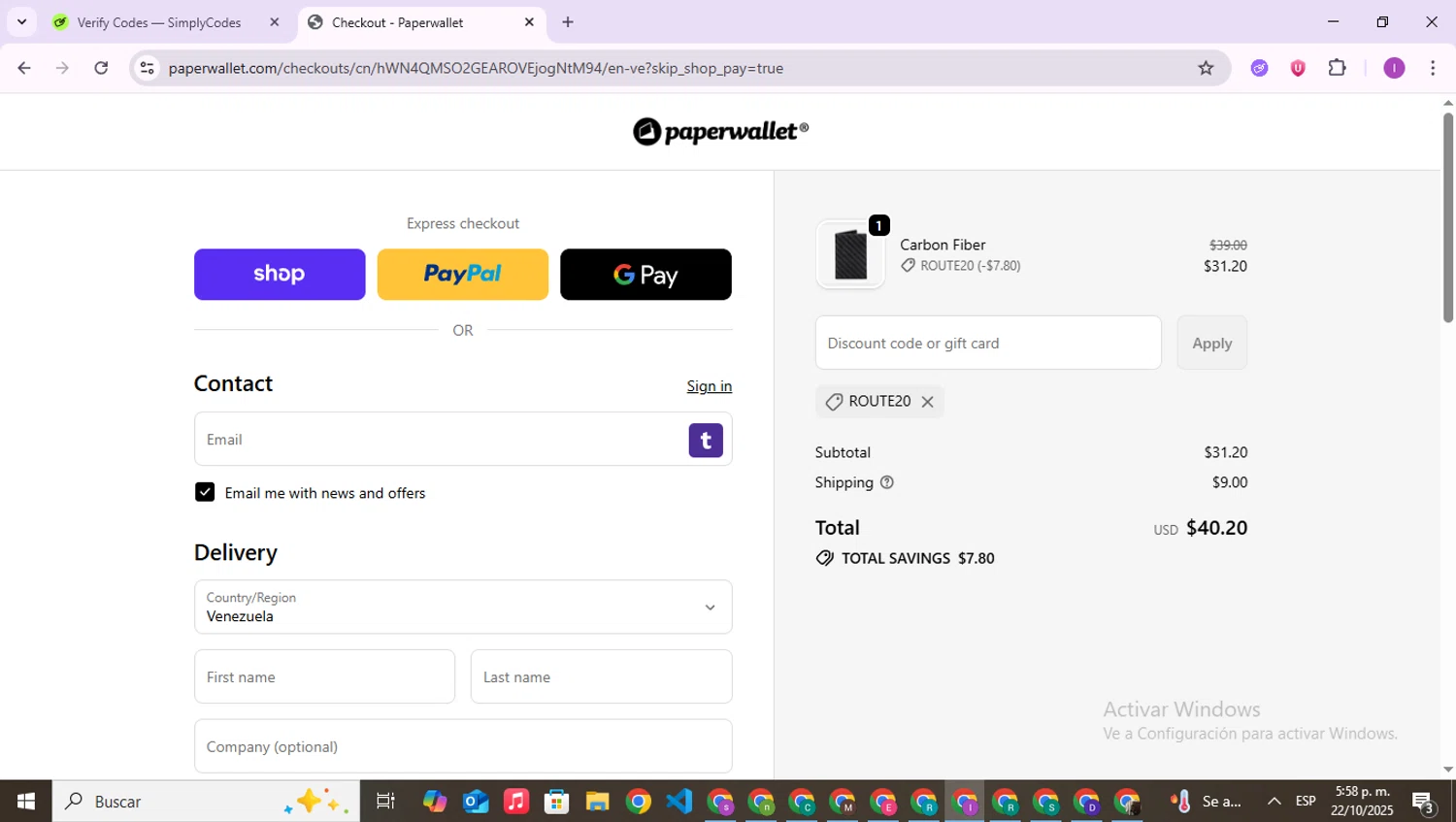Show shipping info via question mark icon

[886, 482]
